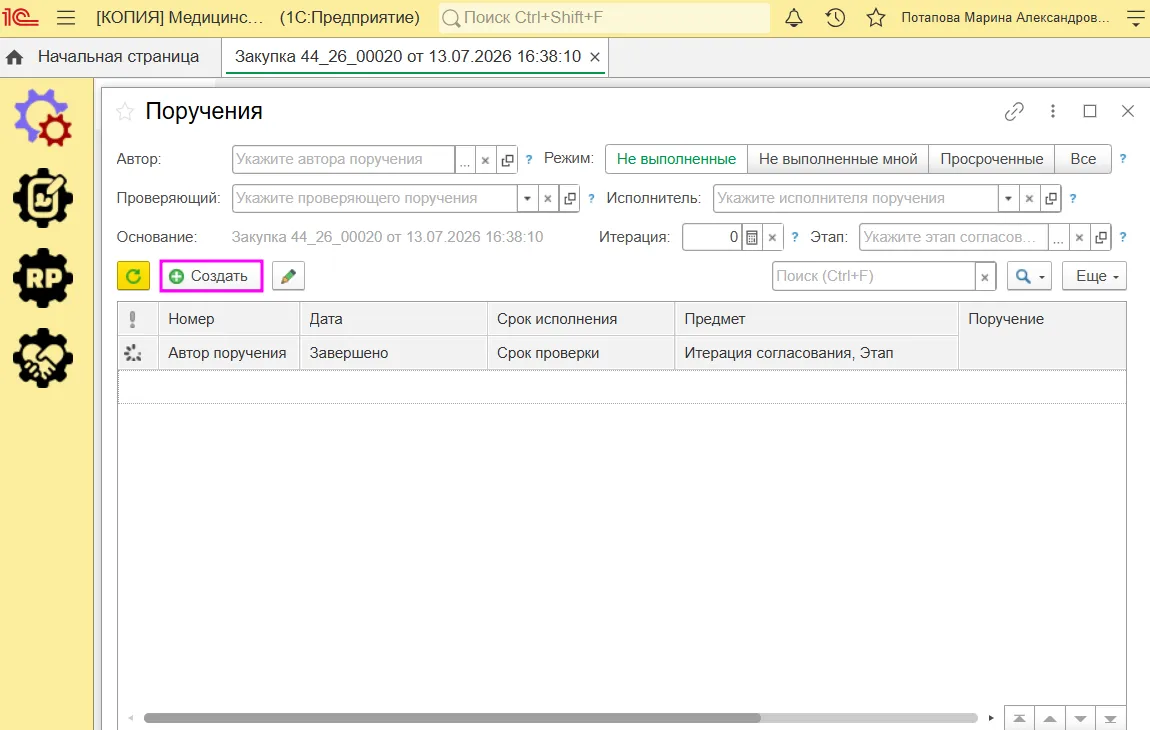1150x730 pixels.
Task: Open the magnifier search dropdown
Action: 1030,276
